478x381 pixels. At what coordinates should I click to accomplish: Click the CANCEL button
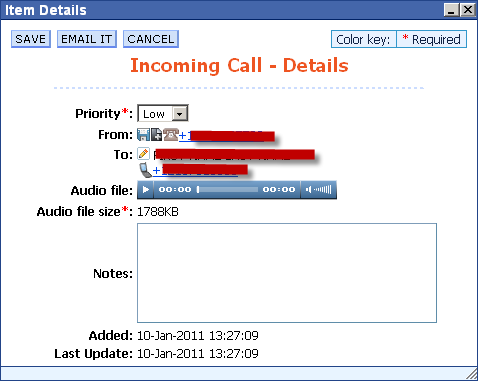[151, 39]
